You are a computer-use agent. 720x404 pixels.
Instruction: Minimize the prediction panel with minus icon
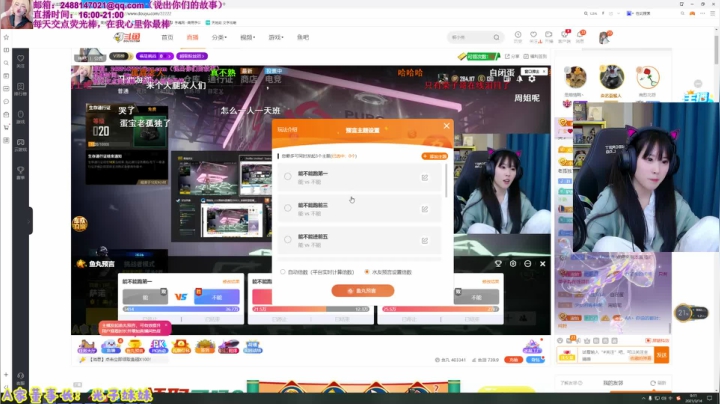[528, 264]
